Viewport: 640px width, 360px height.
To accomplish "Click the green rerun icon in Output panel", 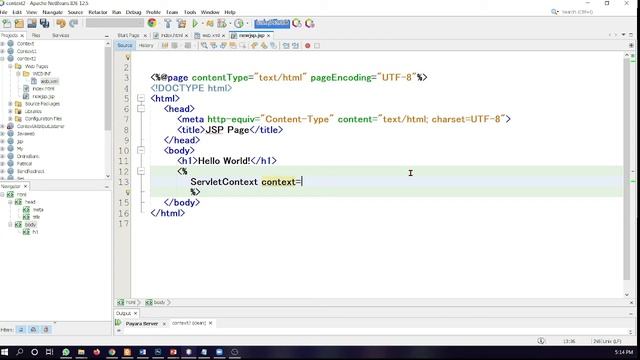I will 118,322.
